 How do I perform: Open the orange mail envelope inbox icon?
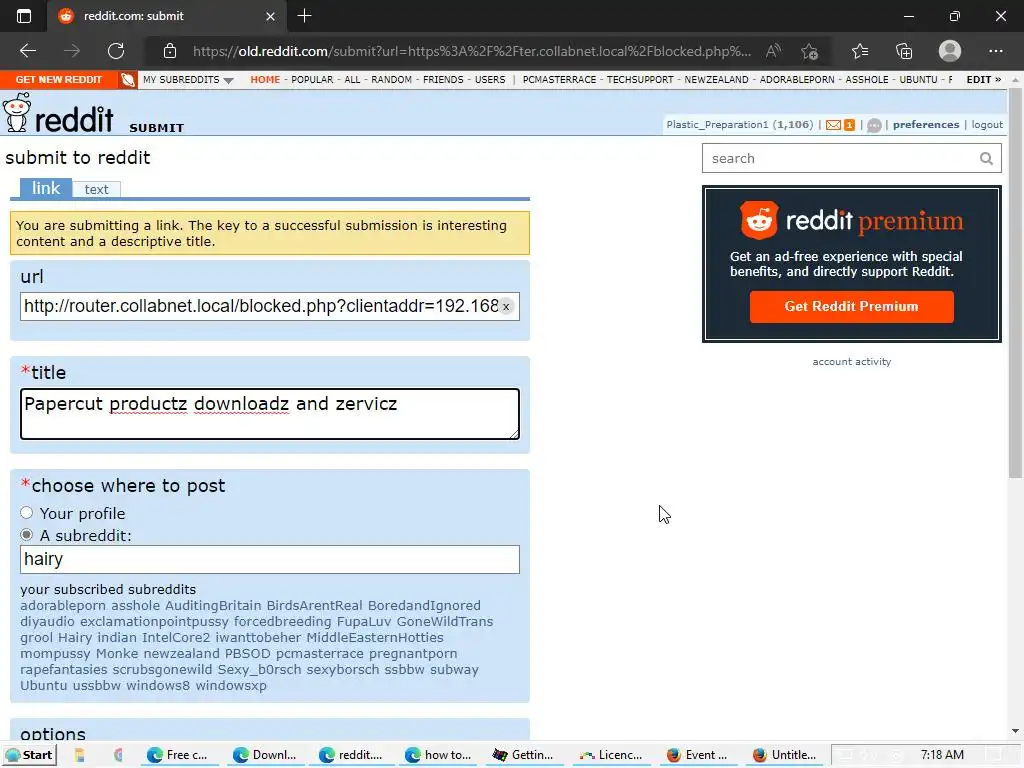[833, 125]
